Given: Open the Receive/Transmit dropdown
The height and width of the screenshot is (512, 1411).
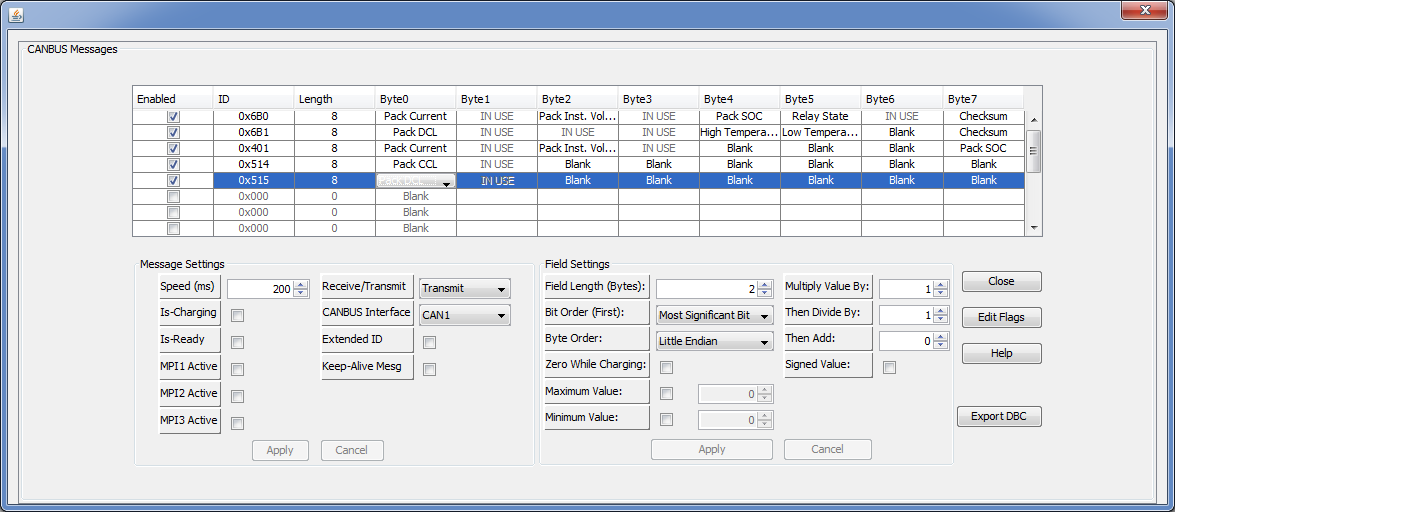Looking at the screenshot, I should tap(464, 289).
